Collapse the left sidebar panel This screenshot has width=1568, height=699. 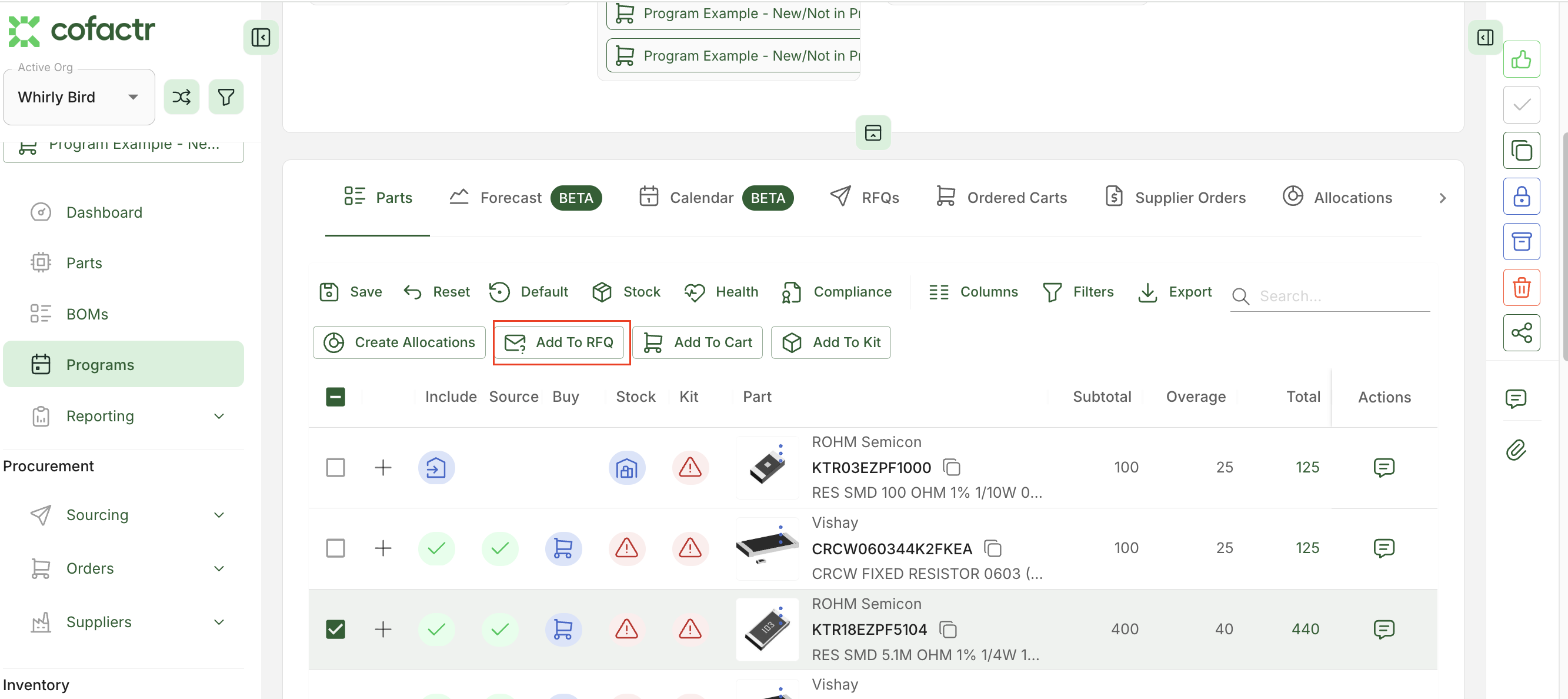pos(261,37)
